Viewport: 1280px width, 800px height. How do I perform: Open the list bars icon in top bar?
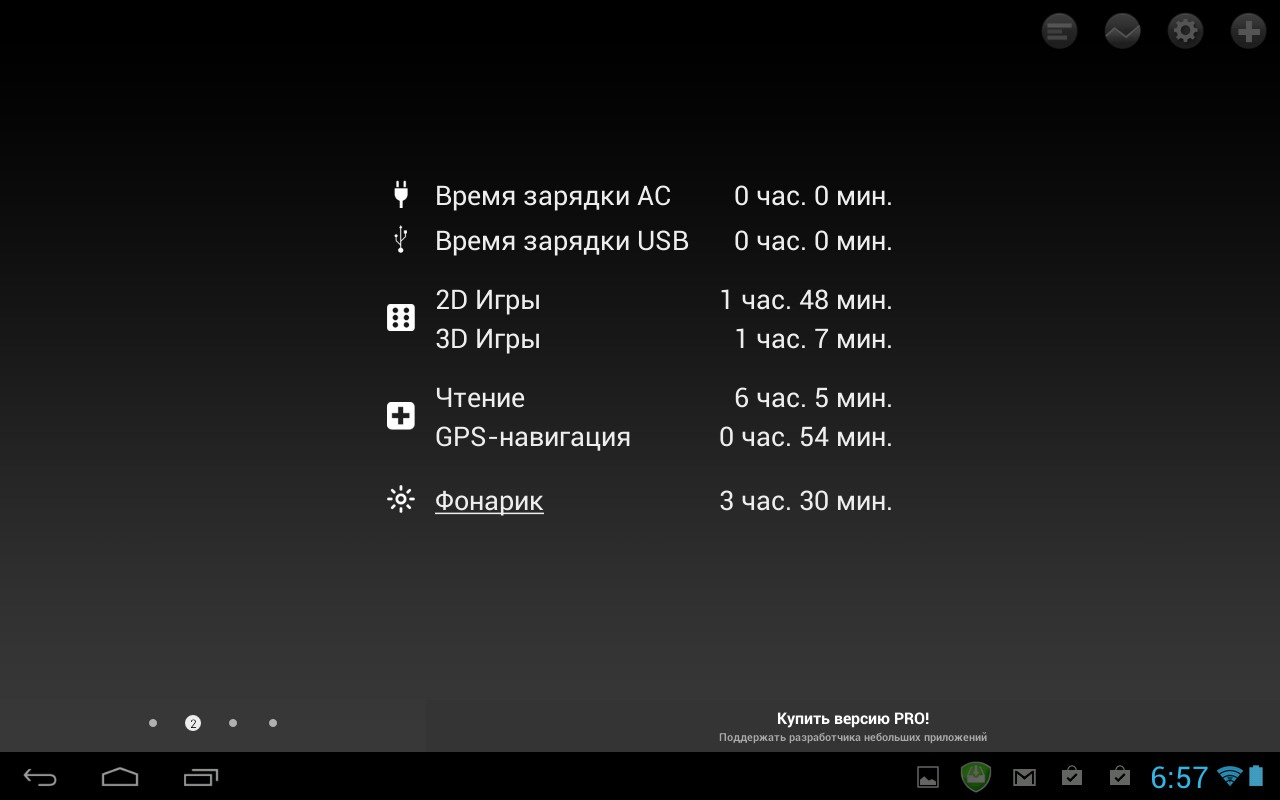(x=1059, y=31)
